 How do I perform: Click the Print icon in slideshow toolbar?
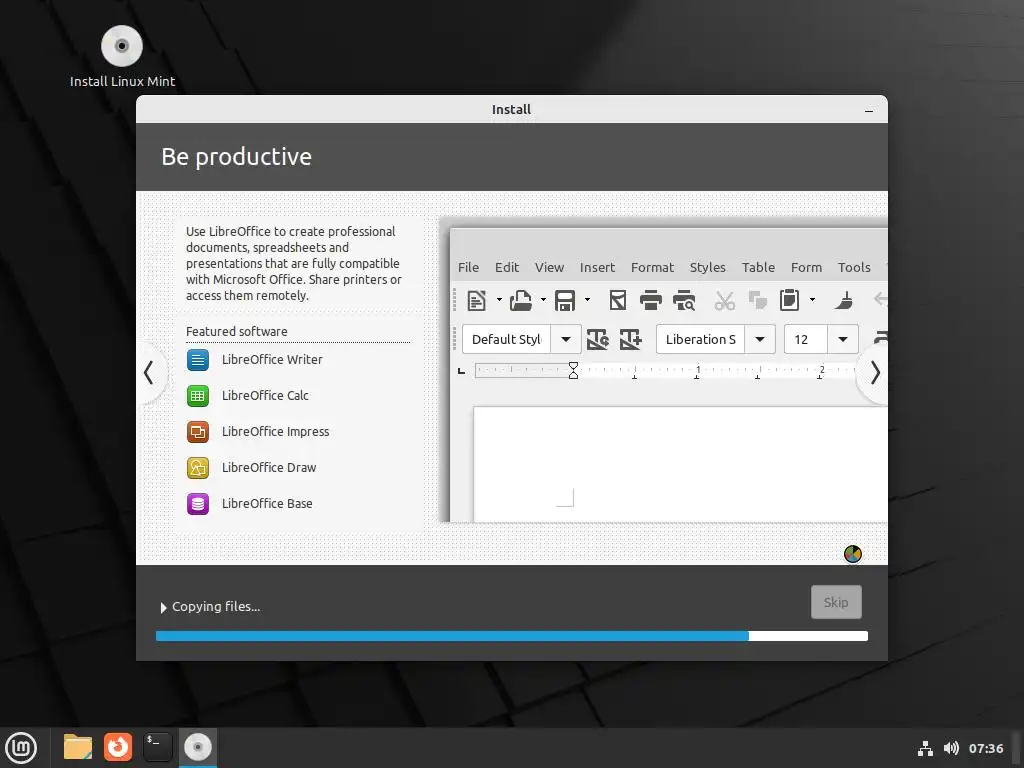click(x=650, y=300)
